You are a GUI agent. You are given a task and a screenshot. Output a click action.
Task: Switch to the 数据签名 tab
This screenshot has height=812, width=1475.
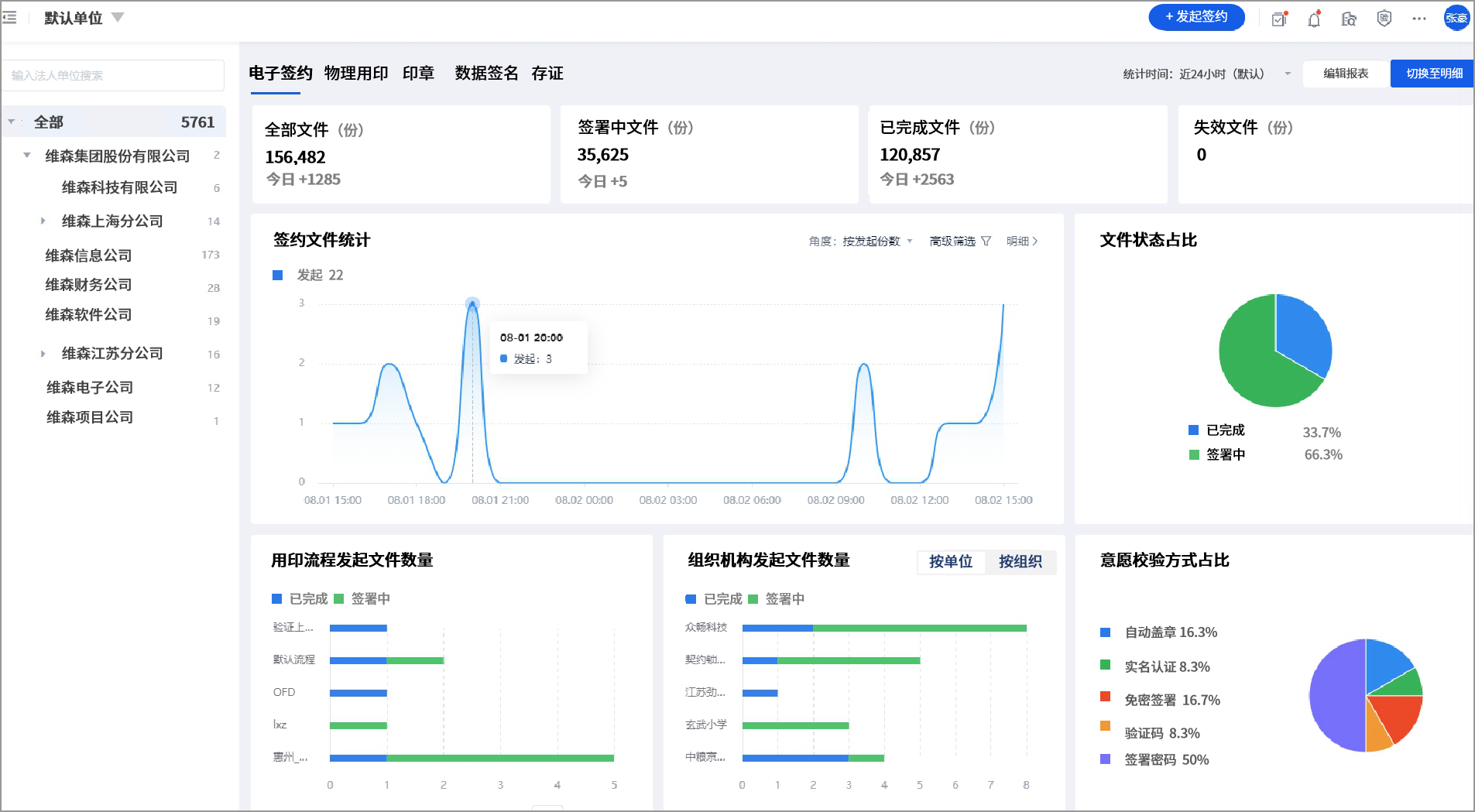pyautogui.click(x=486, y=74)
